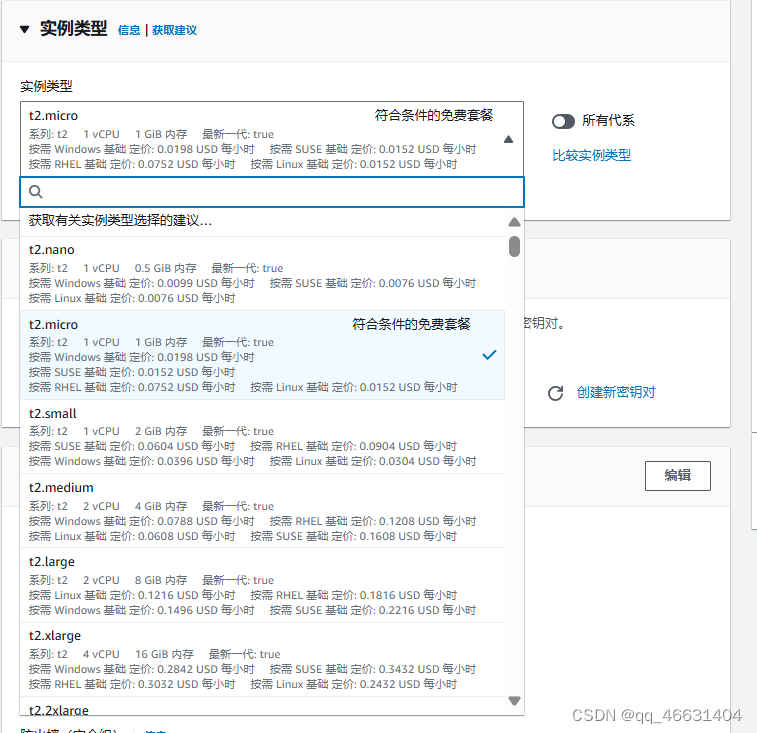Click the selected t2.micro combo box header
Image resolution: width=757 pixels, height=733 pixels.
tap(272, 139)
